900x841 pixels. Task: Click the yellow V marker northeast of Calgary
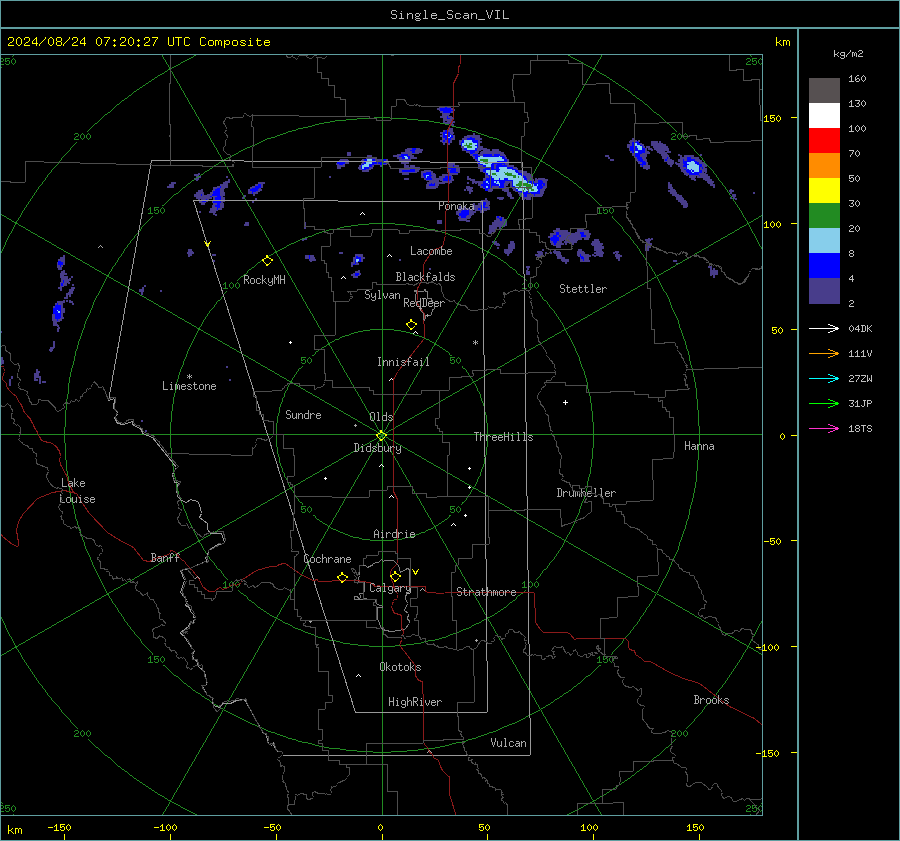pos(416,572)
